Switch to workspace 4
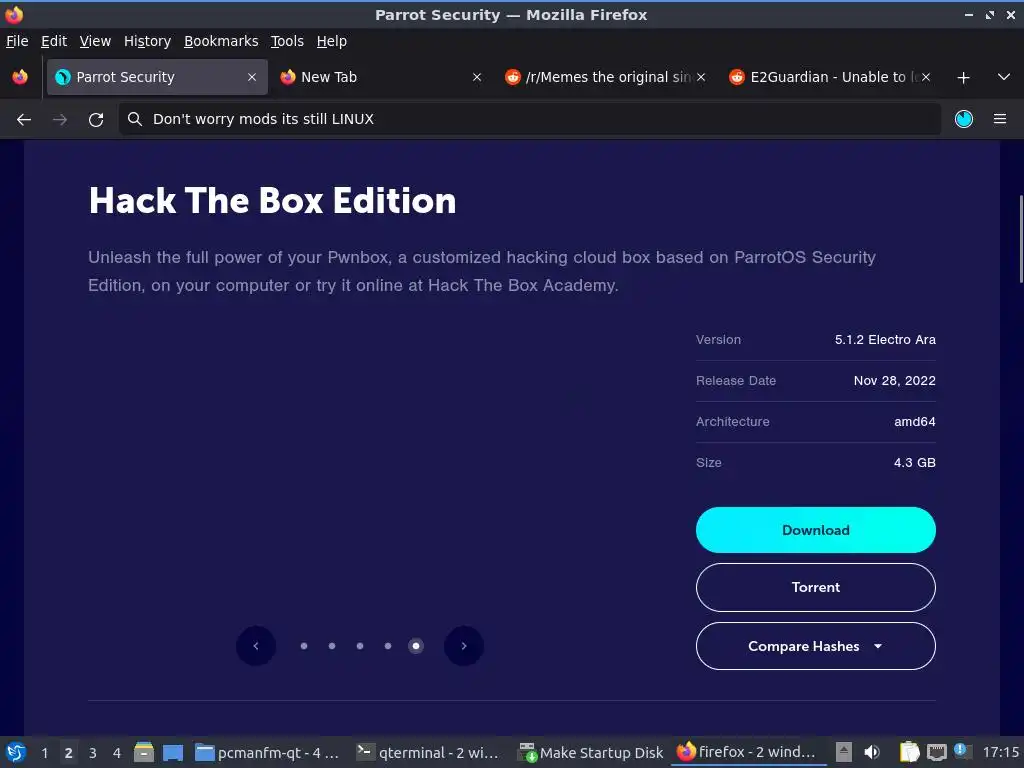Screen dimensions: 1024x768 117,753
